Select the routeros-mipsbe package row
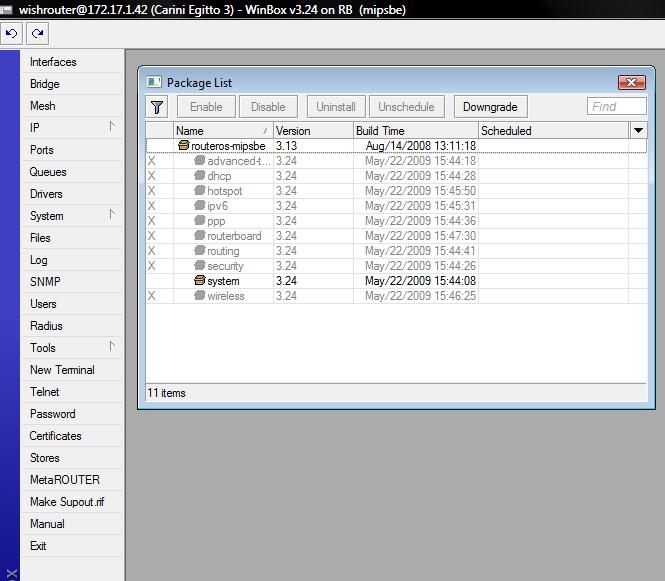This screenshot has width=665, height=581. [397, 145]
